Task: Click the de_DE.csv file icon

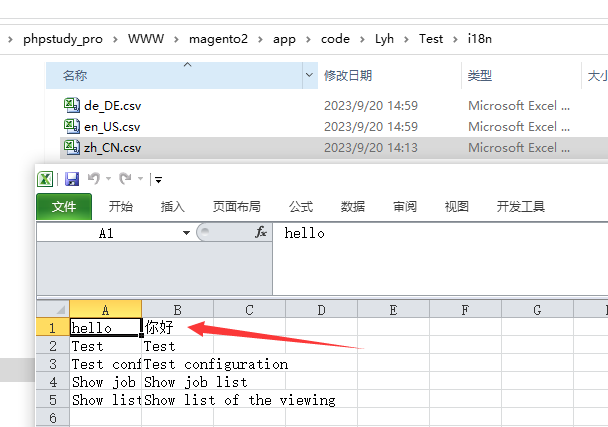Action: pos(71,105)
